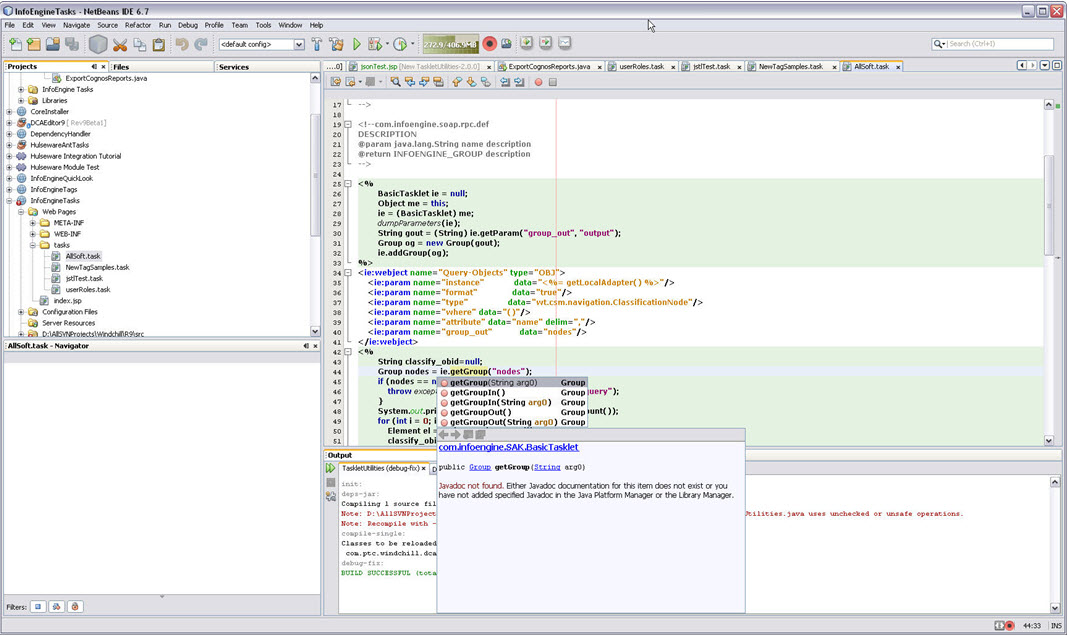
Task: Click the String parameter type link in Javadoc
Action: [x=547, y=468]
